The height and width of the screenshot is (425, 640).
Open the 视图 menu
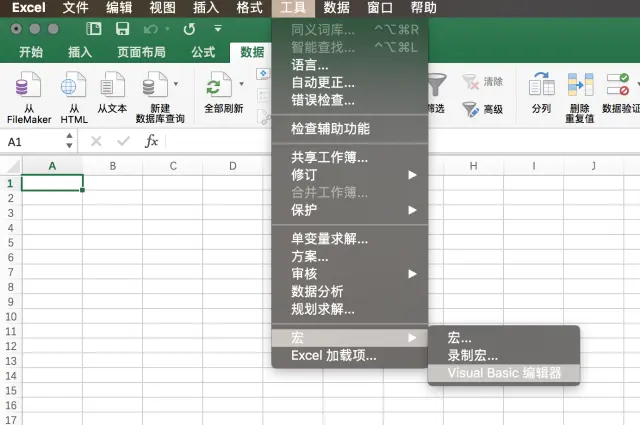click(162, 8)
